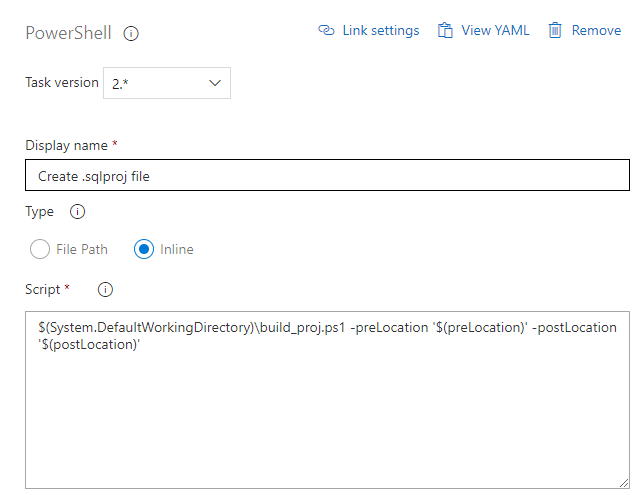This screenshot has width=641, height=495.
Task: Click the PowerShell task title heading
Action: coord(68,33)
